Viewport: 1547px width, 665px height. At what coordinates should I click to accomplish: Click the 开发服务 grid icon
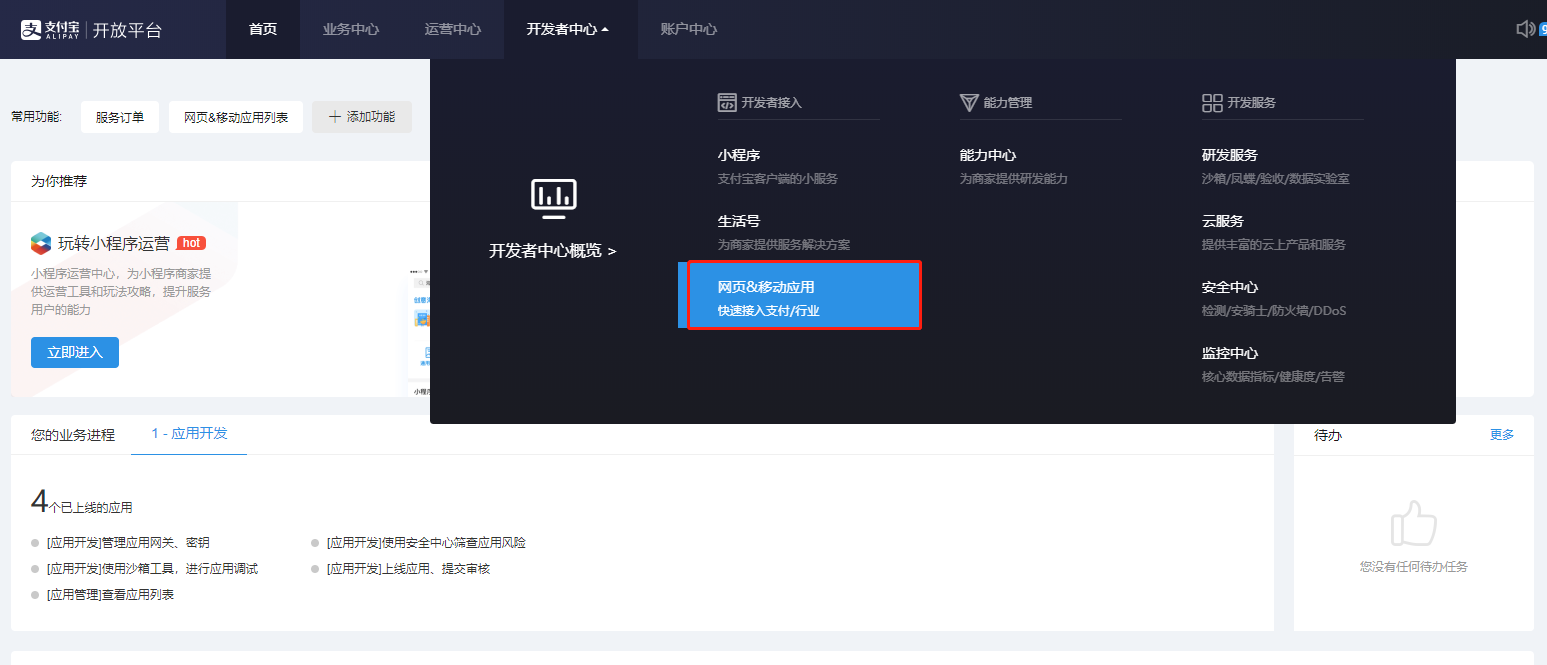pos(1212,103)
